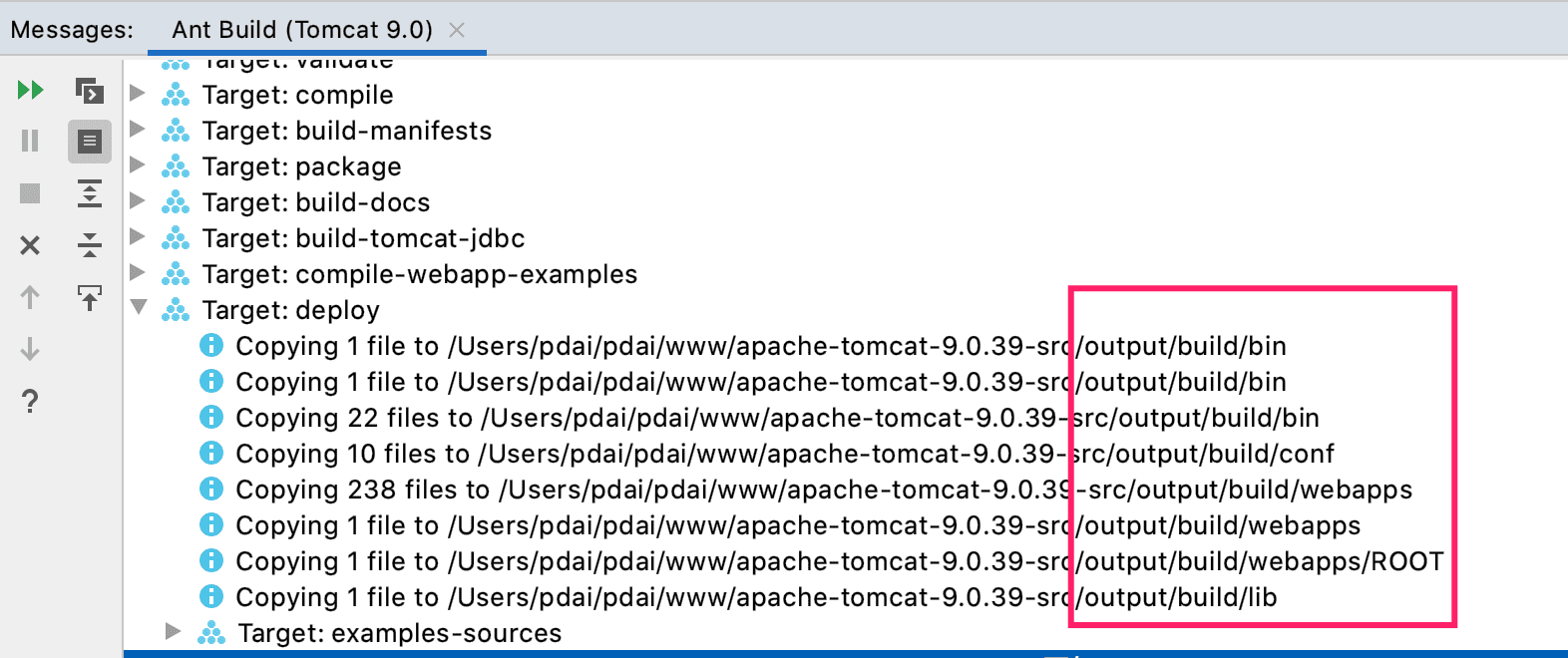
Task: Expand the Target: examples-sources node
Action: click(173, 631)
